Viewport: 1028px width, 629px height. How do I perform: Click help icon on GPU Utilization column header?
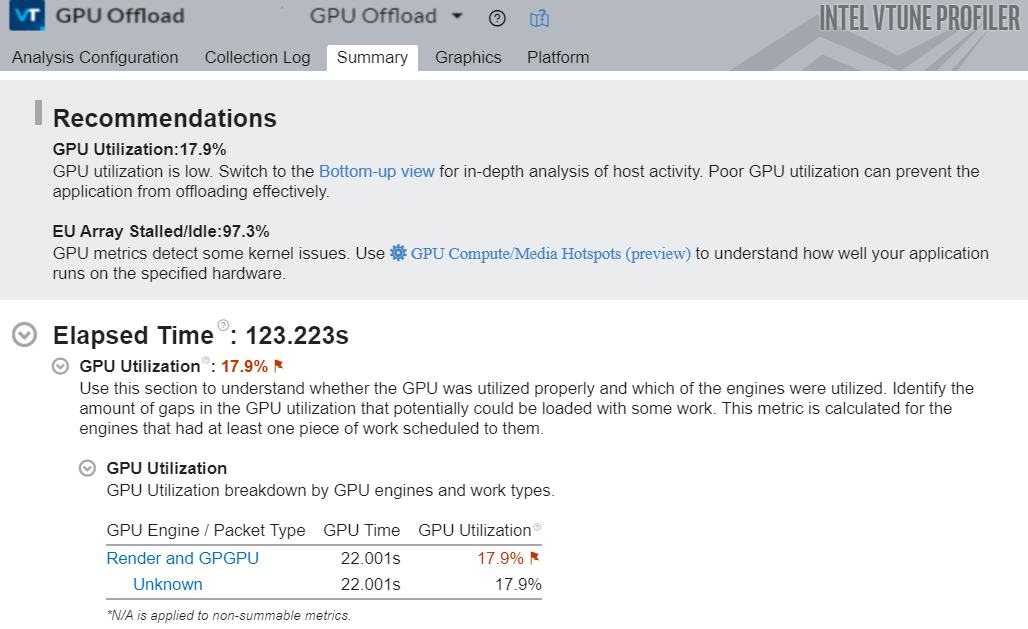[537, 528]
